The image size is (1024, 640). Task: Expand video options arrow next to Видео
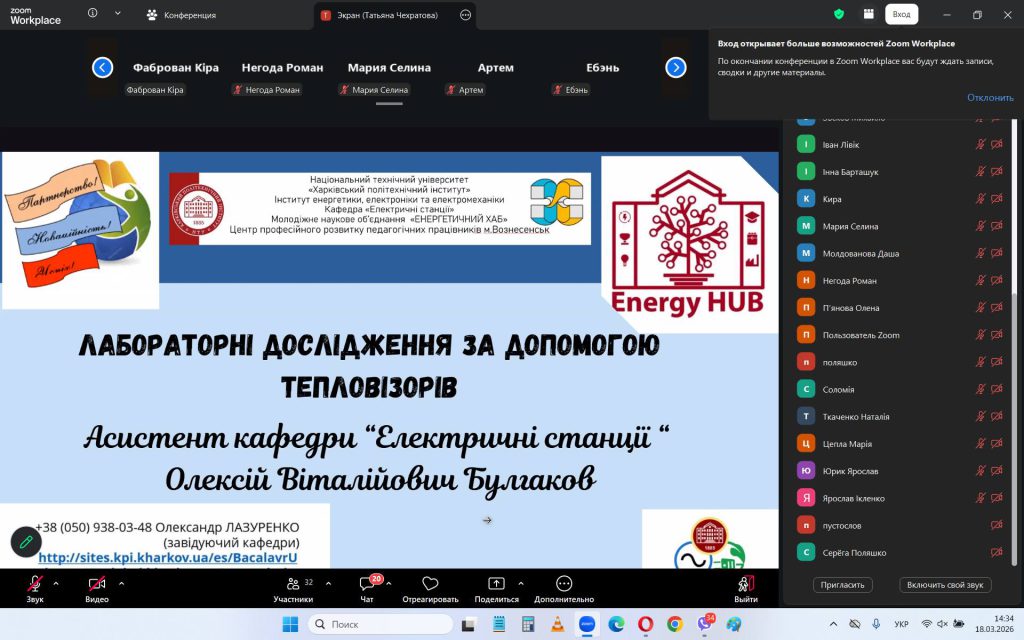[x=122, y=582]
